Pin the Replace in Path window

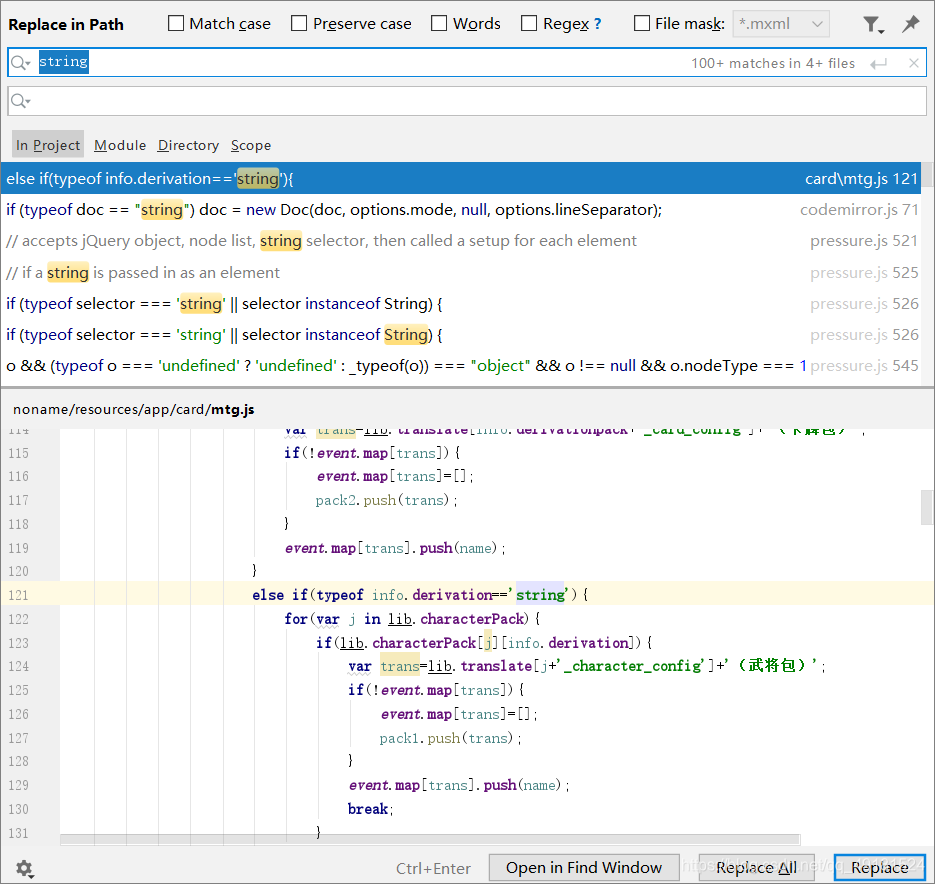911,24
